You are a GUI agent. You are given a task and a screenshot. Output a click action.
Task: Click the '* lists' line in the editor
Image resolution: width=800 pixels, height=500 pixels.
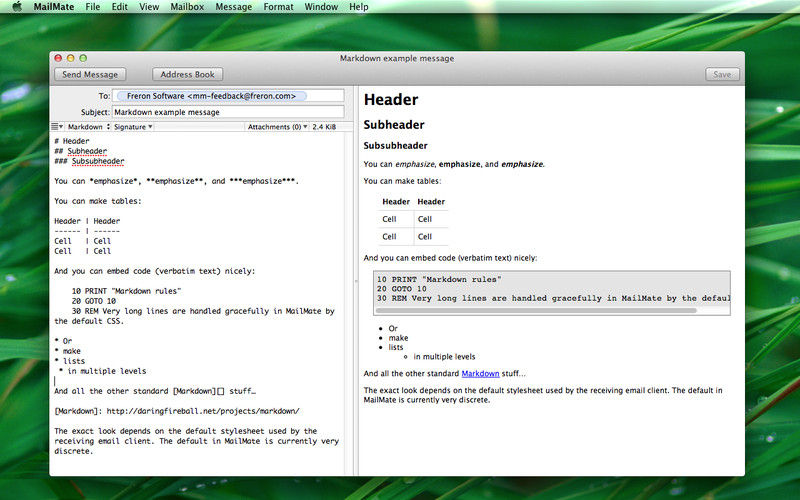[70, 361]
